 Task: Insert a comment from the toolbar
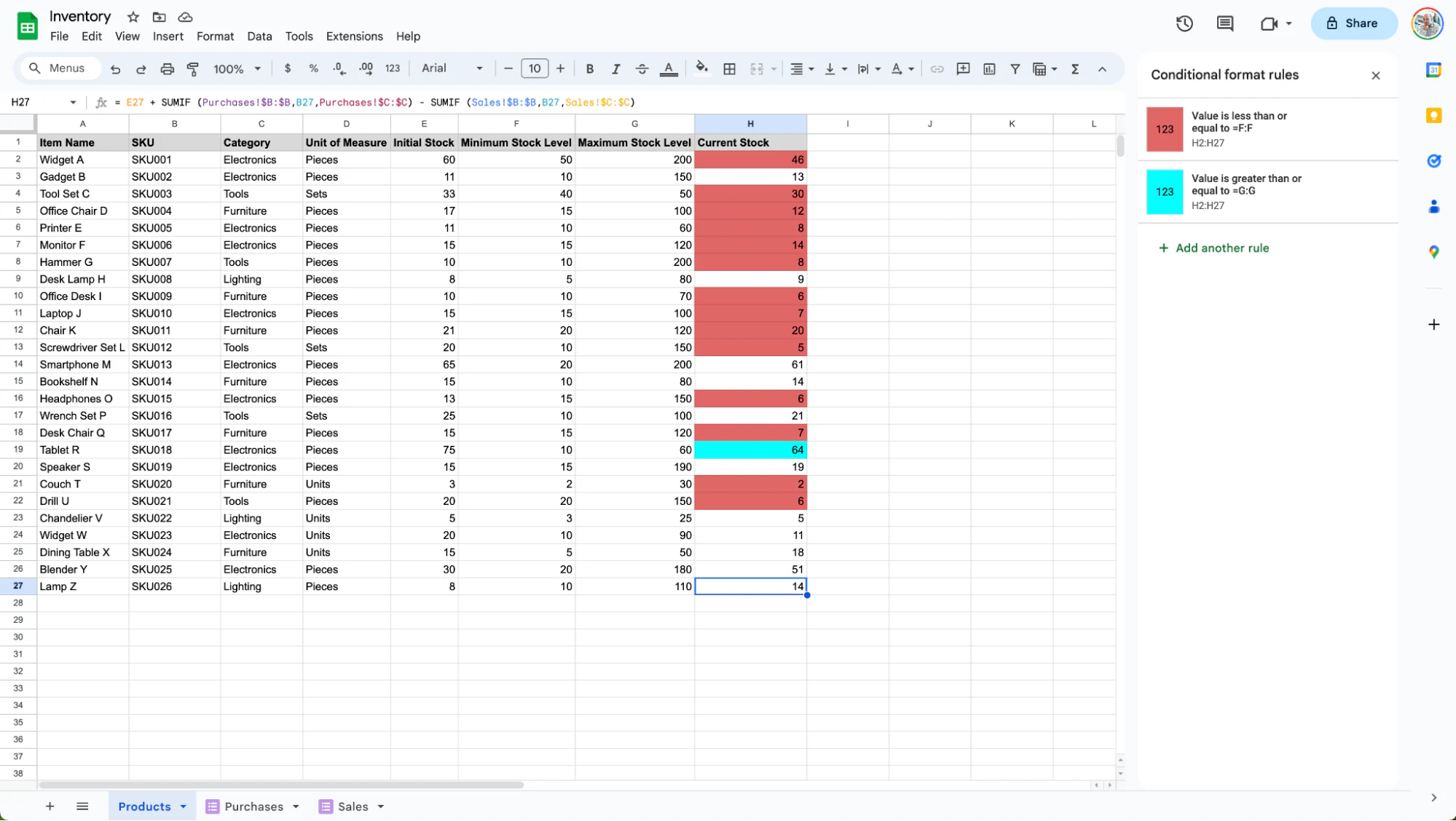(963, 68)
